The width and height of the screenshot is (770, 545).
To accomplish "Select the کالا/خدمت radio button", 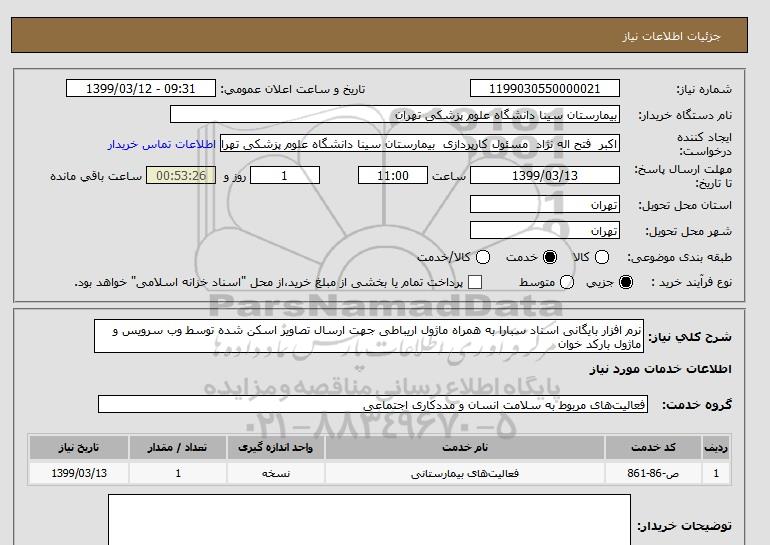I will [483, 257].
